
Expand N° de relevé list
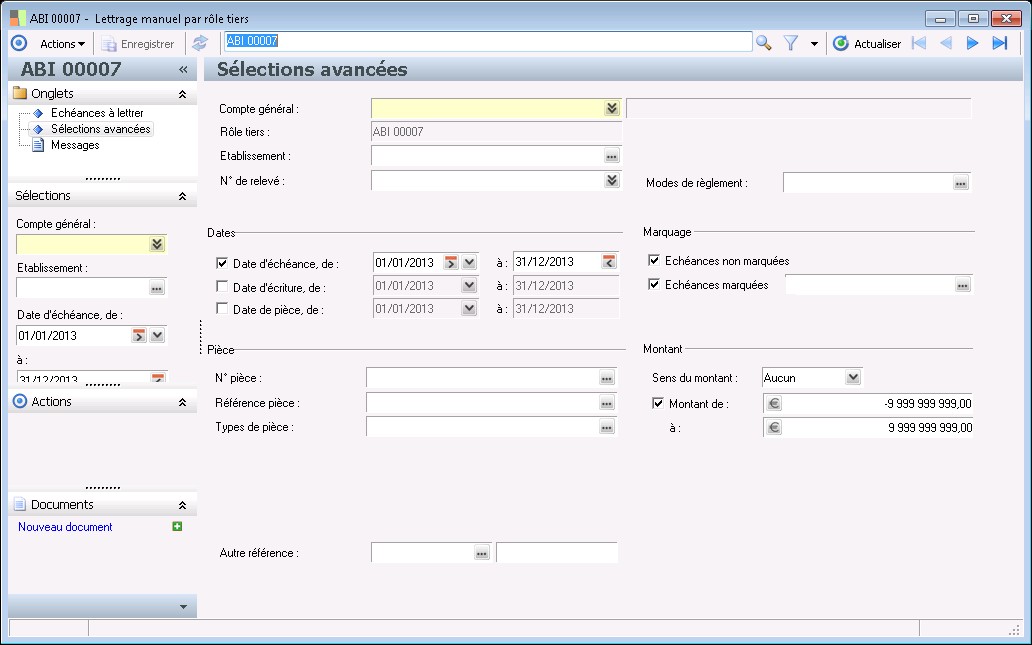click(x=612, y=180)
